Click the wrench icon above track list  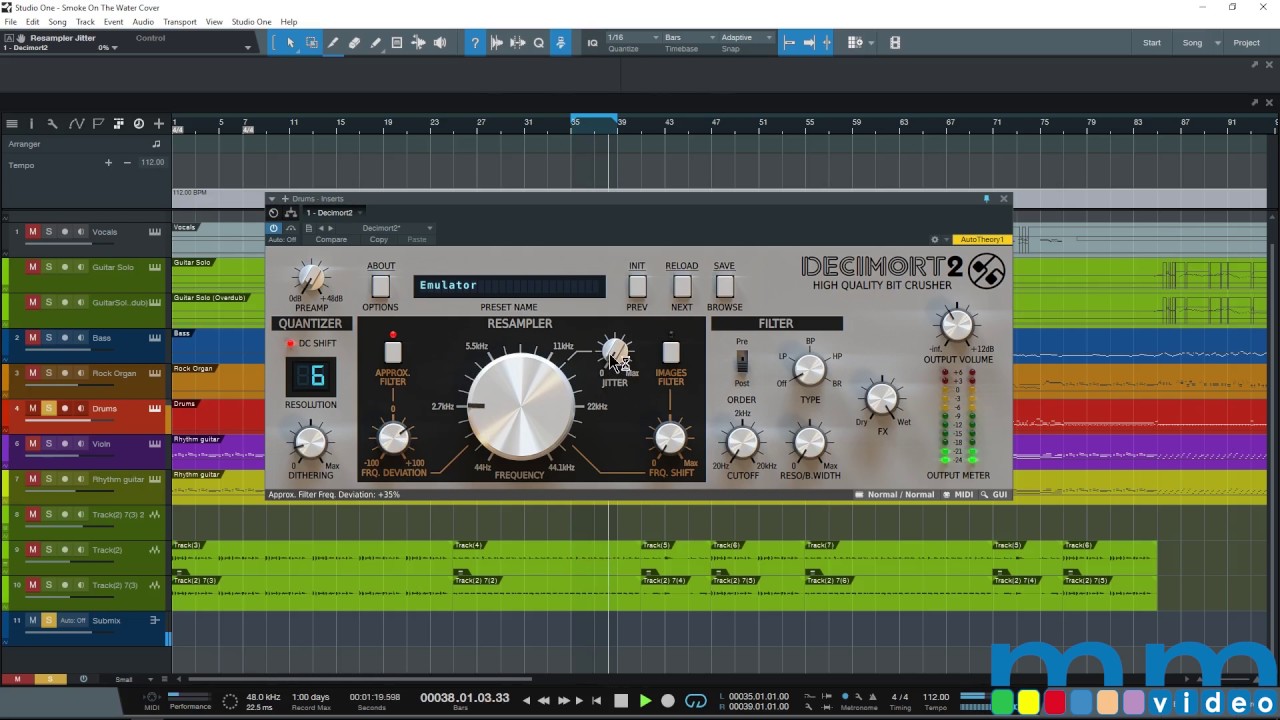(52, 124)
